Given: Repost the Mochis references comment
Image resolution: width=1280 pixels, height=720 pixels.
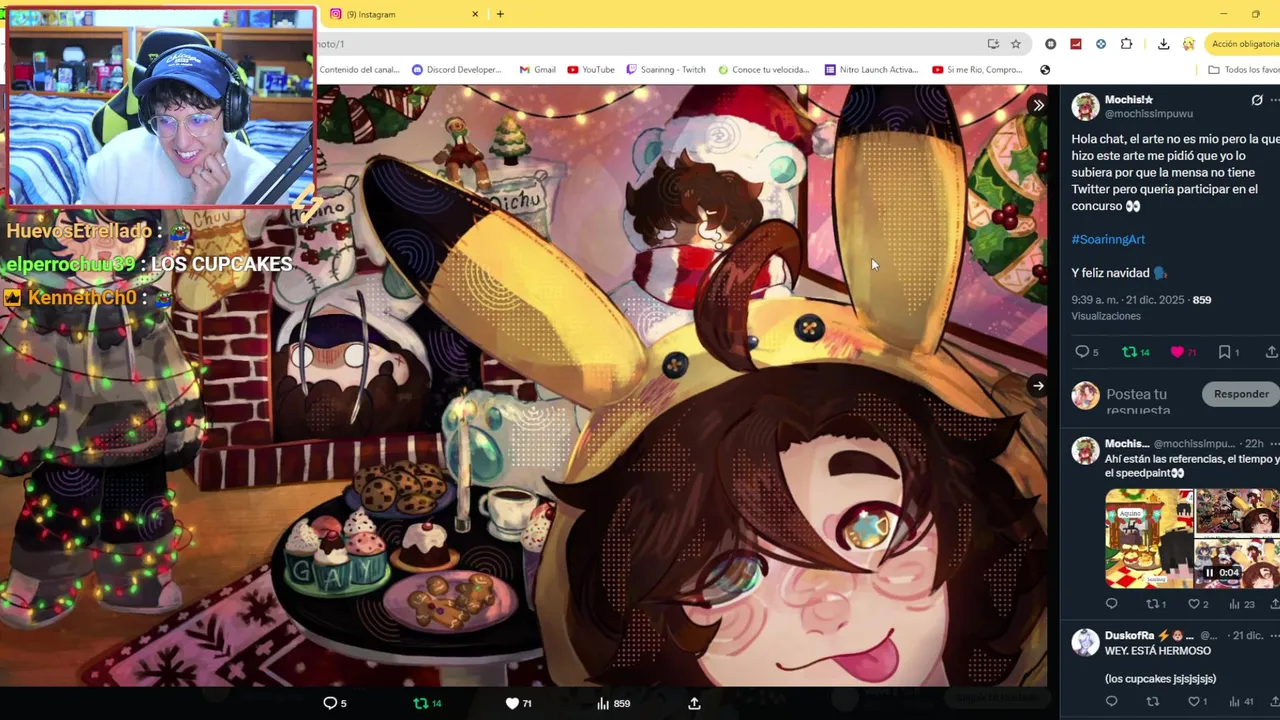Looking at the screenshot, I should [x=1155, y=604].
